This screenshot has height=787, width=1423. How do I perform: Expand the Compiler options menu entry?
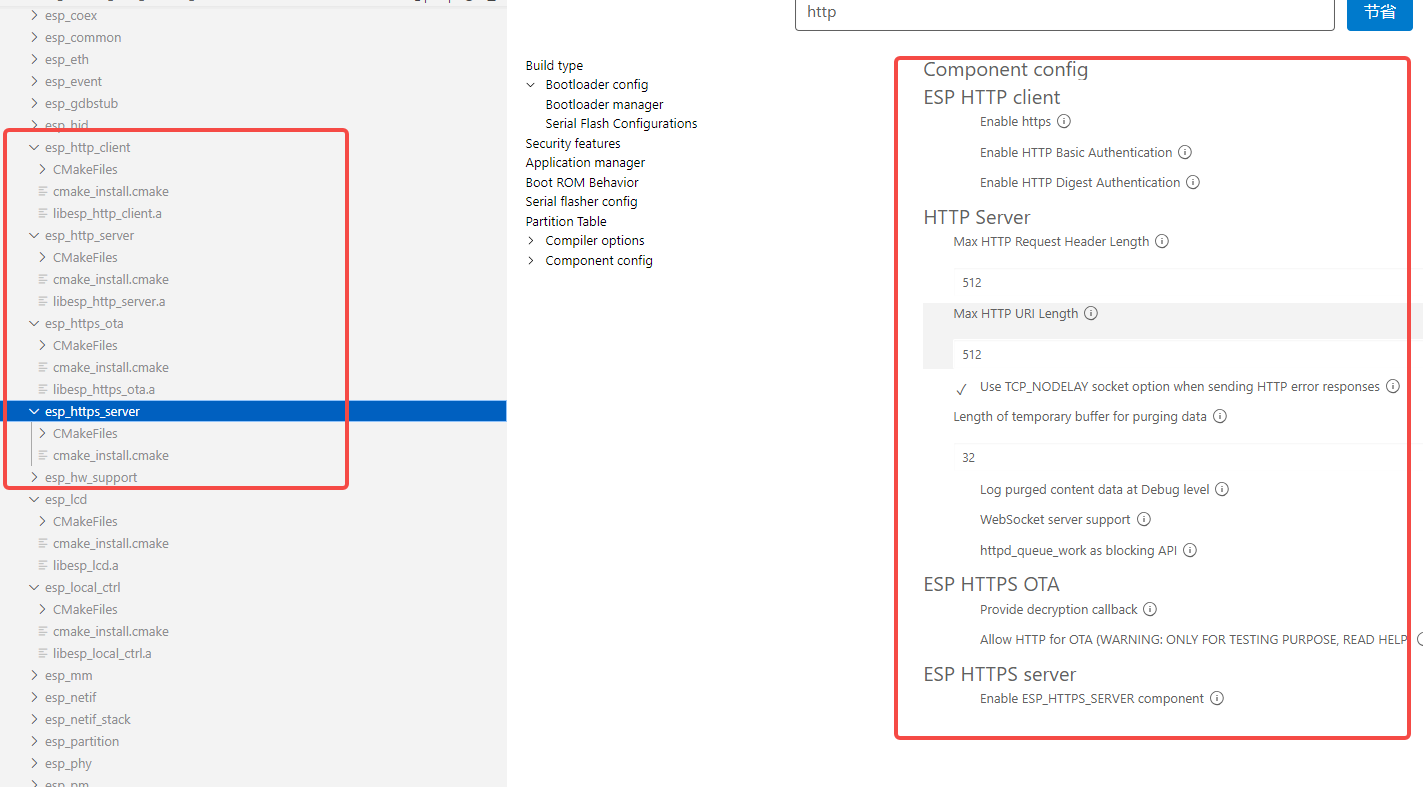531,241
